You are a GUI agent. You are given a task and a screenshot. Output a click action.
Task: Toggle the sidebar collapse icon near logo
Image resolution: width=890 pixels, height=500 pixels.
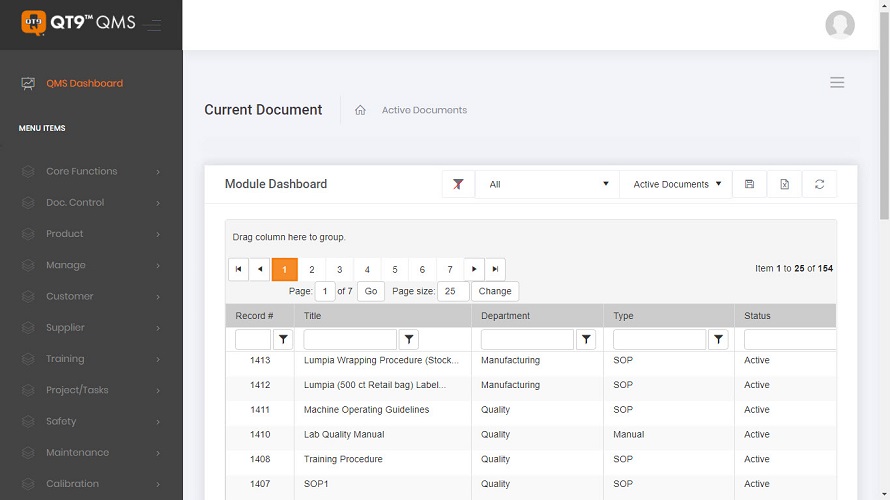click(152, 25)
